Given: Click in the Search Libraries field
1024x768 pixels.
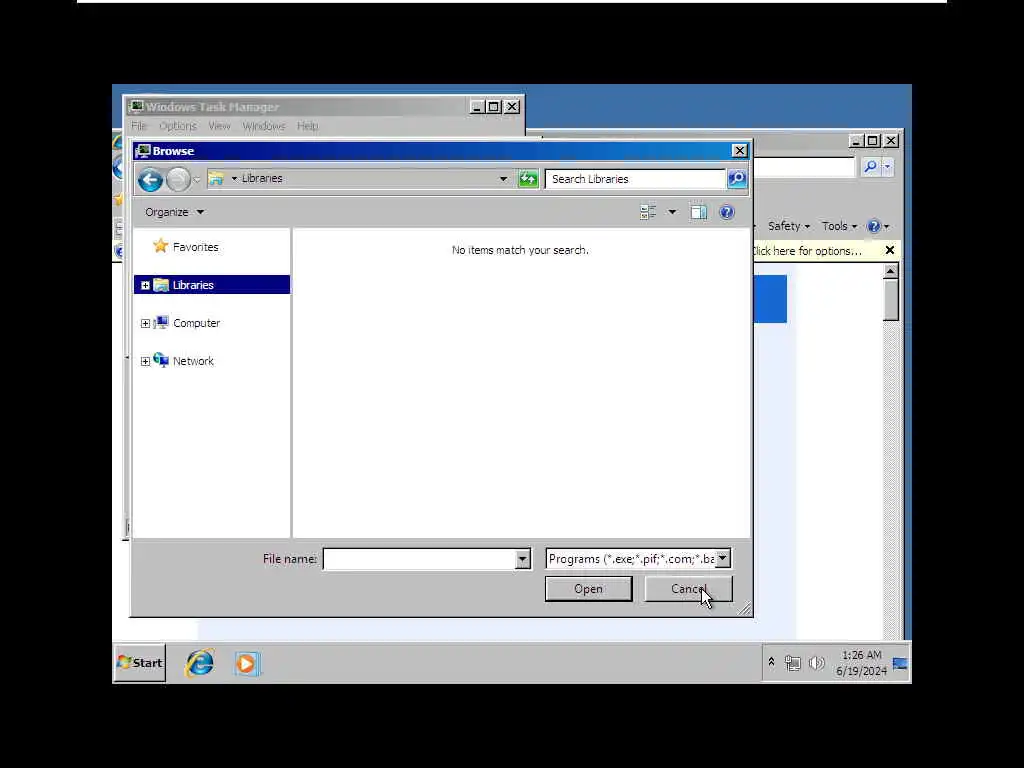Looking at the screenshot, I should (635, 179).
